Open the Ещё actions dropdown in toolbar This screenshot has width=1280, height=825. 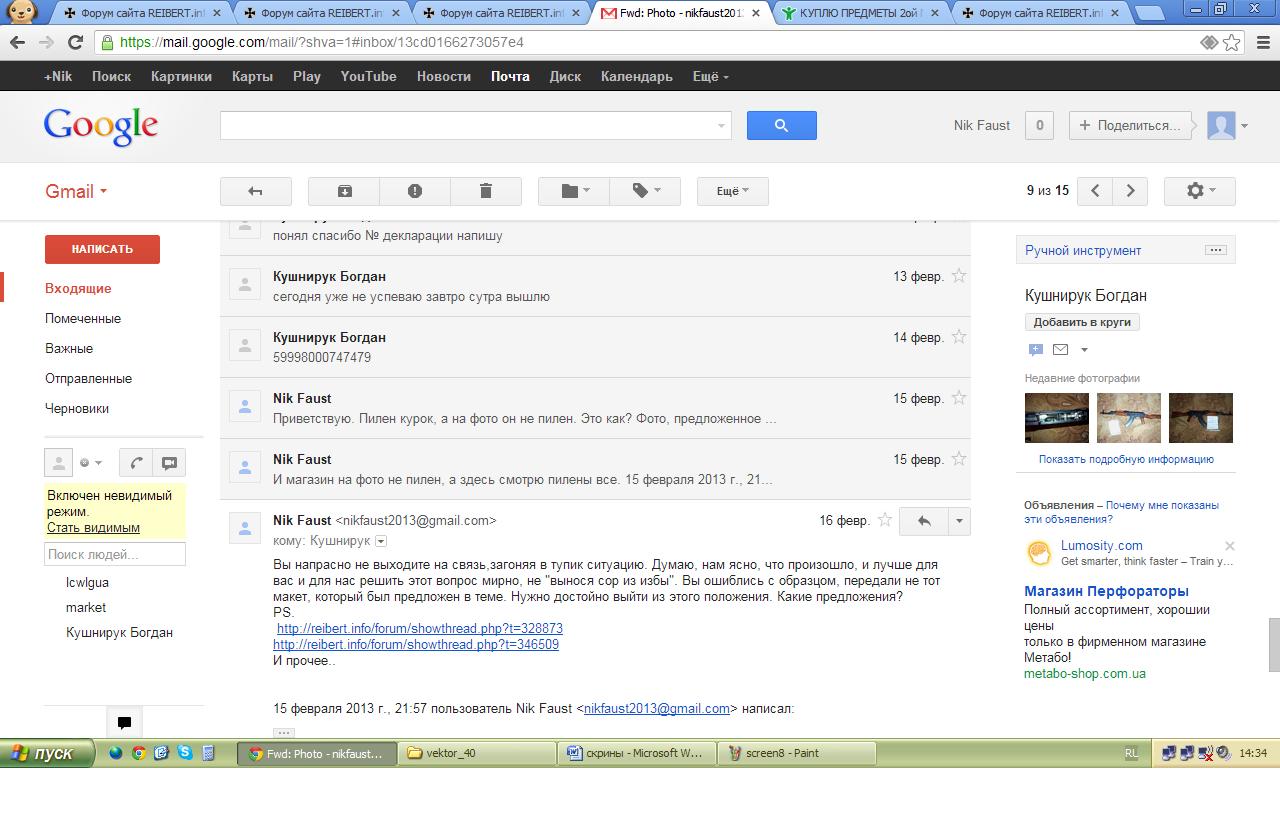(x=732, y=191)
